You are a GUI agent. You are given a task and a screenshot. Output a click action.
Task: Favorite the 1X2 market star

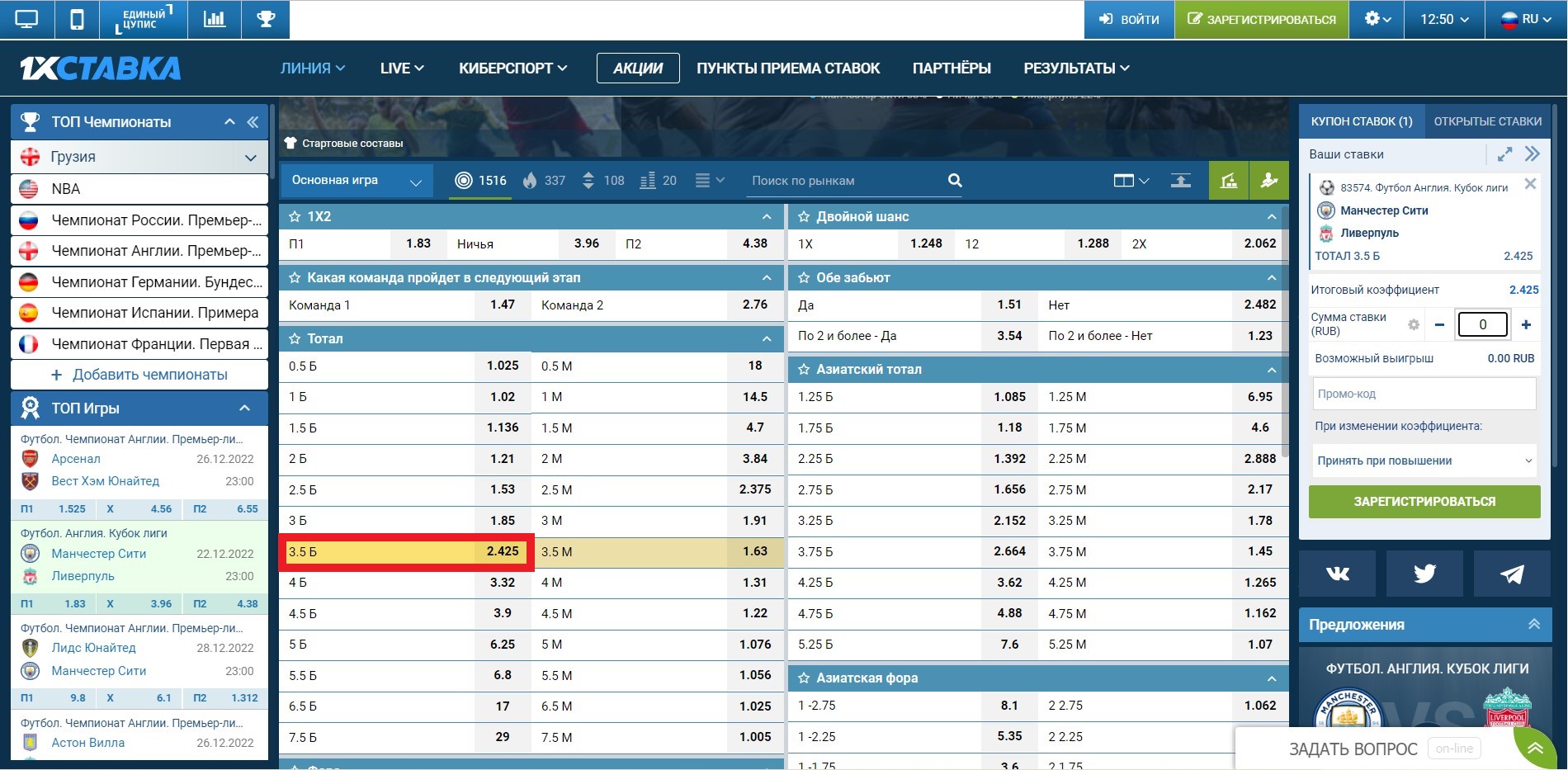click(x=295, y=217)
